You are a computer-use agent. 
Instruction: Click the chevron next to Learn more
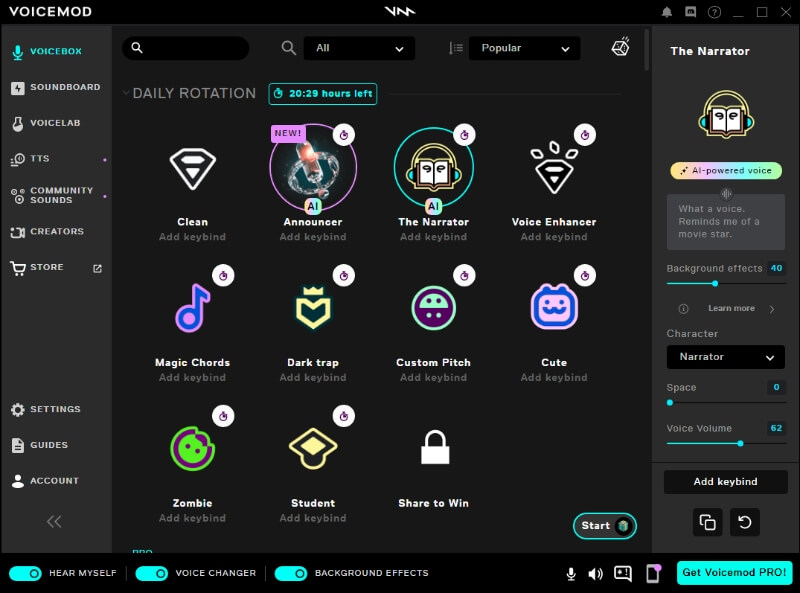coord(772,309)
